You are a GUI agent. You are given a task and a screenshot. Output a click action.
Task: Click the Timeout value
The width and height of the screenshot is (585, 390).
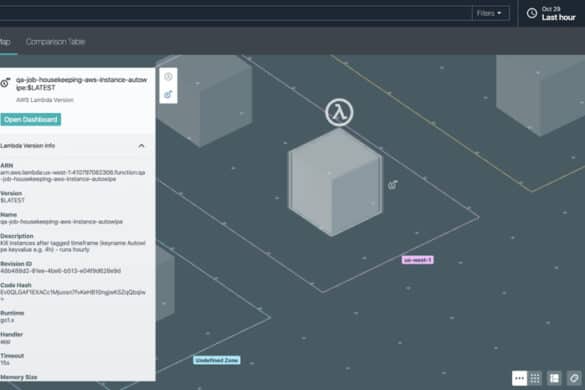coord(5,363)
